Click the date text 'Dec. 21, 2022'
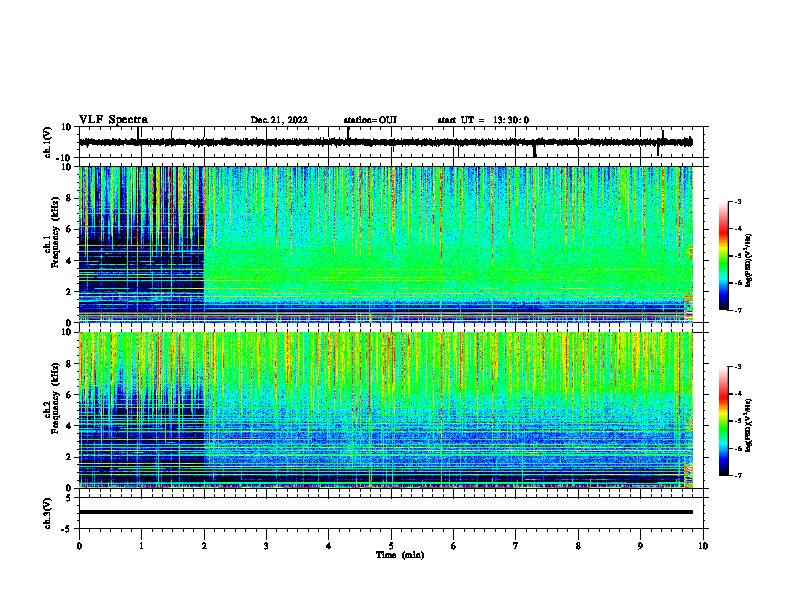 click(x=279, y=120)
